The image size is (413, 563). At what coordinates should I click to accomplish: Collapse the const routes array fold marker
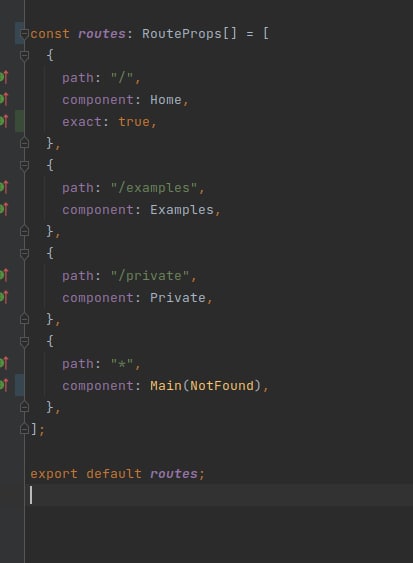click(x=24, y=34)
